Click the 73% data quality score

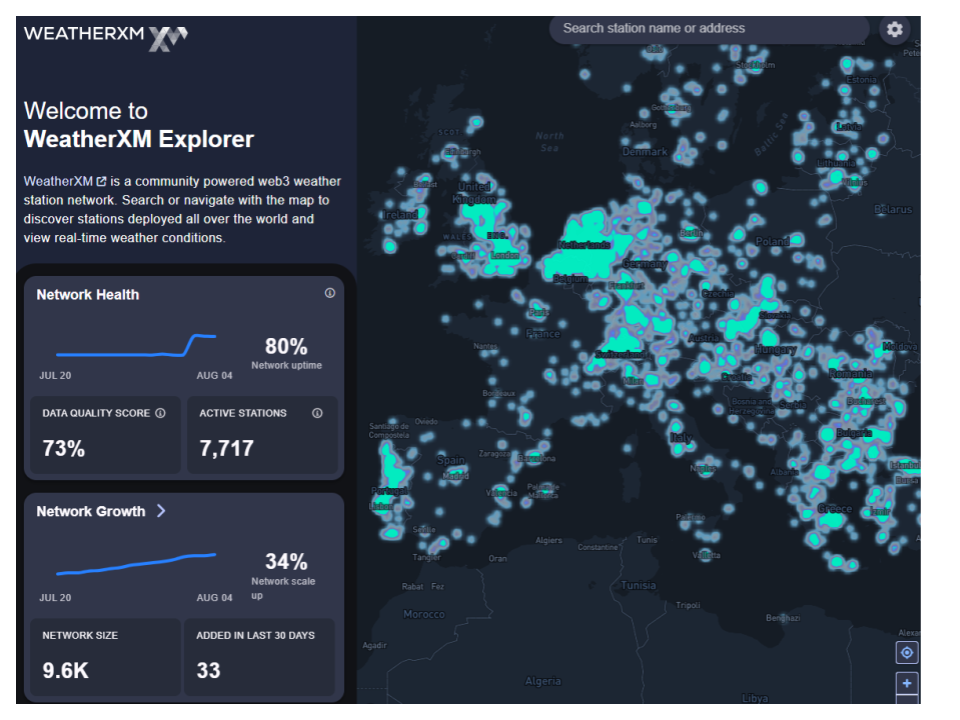point(64,449)
